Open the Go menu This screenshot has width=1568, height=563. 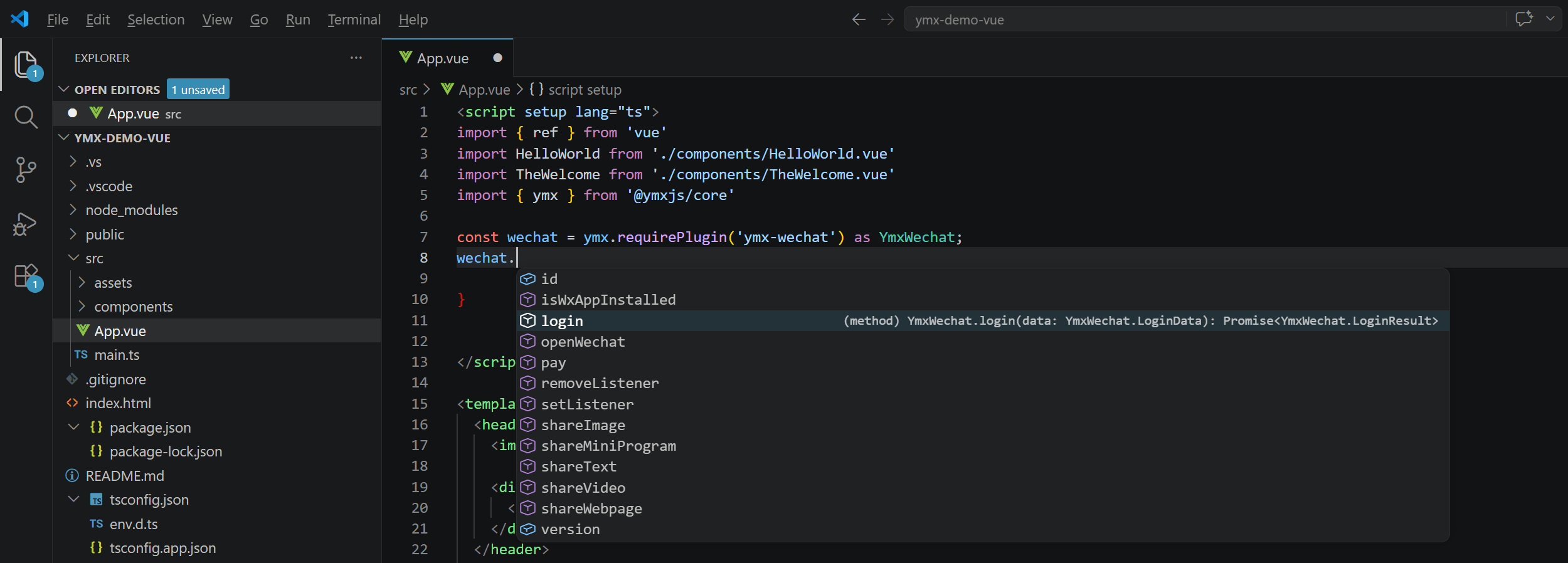pyautogui.click(x=259, y=19)
